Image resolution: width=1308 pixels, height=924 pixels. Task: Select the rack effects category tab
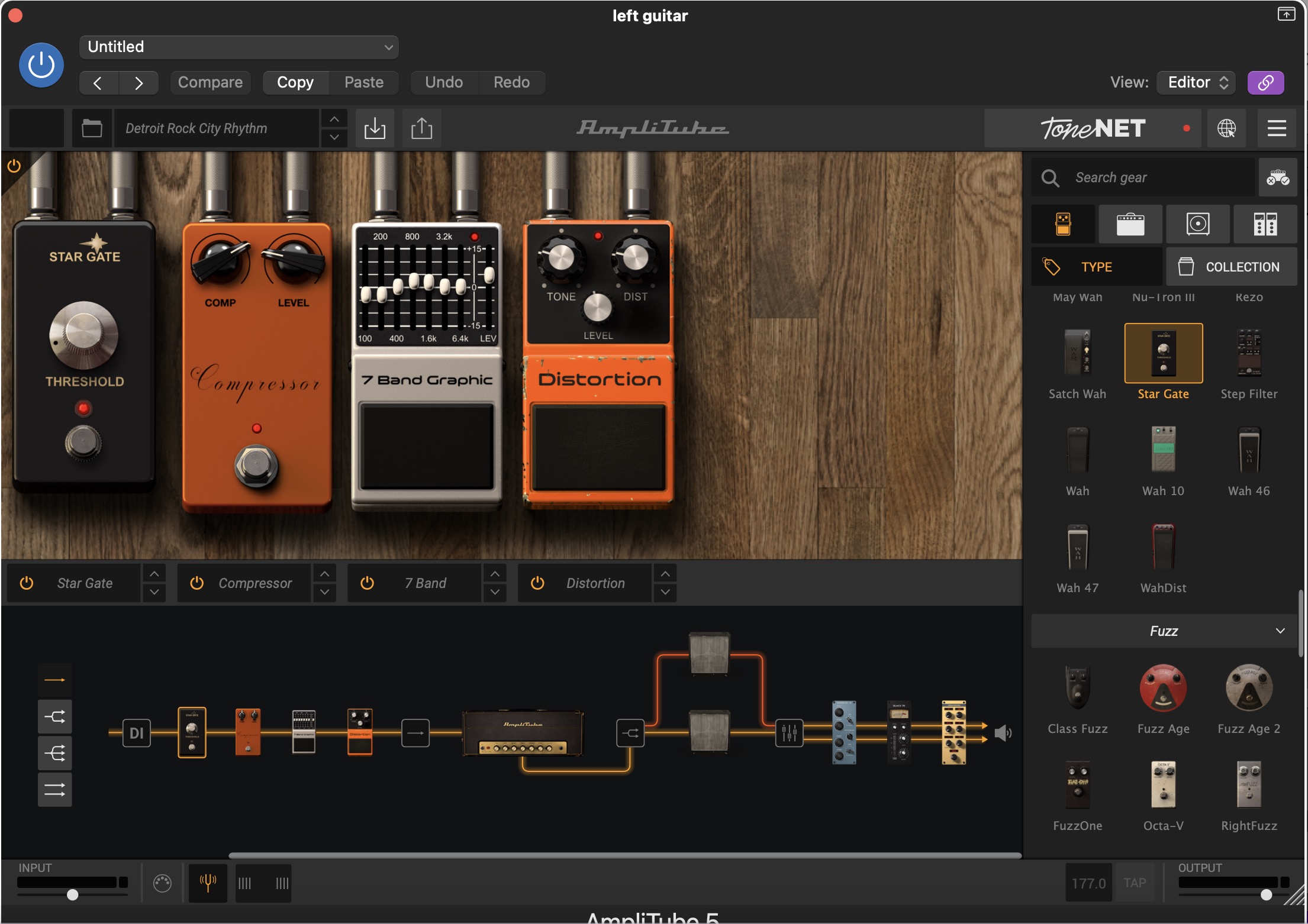[1265, 224]
